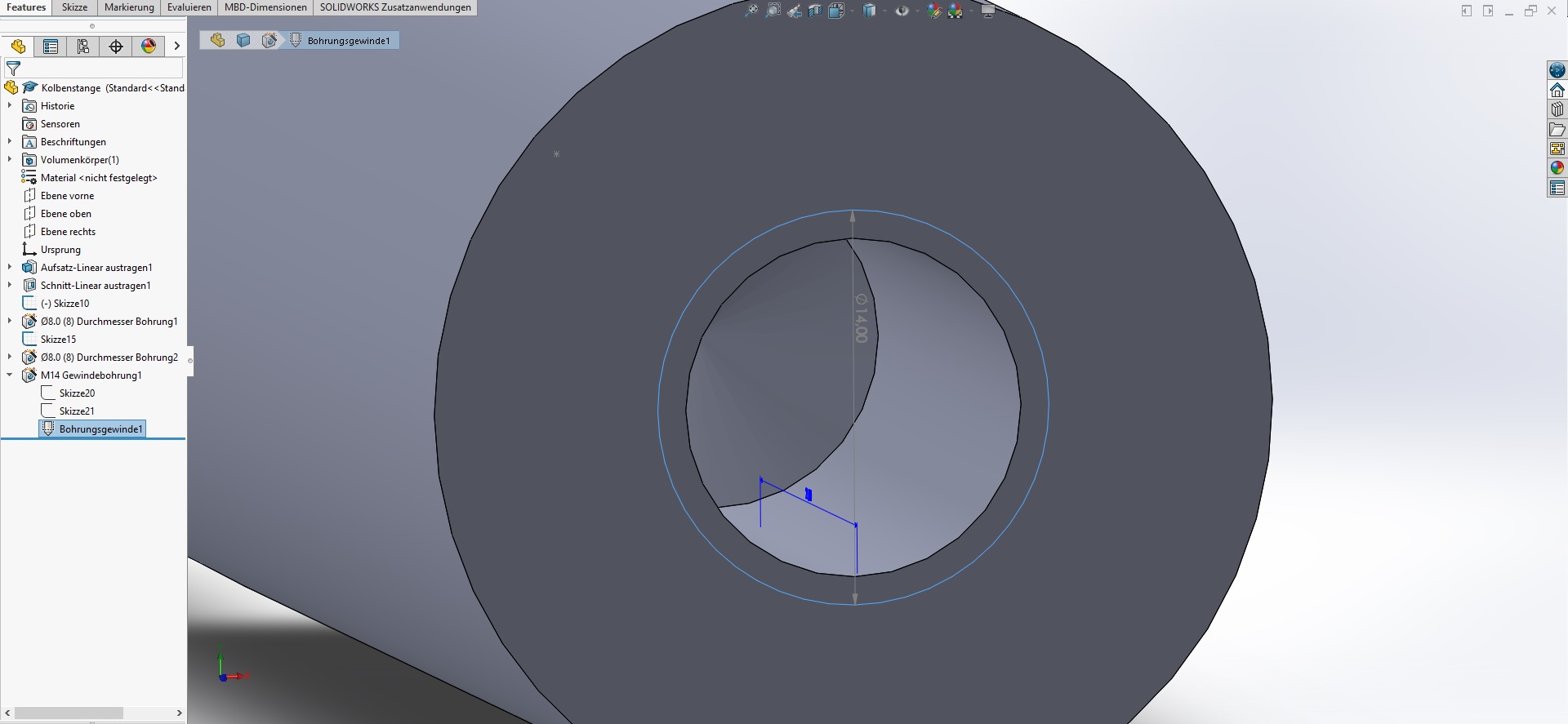The height and width of the screenshot is (724, 1568).
Task: Open the DimXpertManager crosshair tab
Action: (116, 47)
